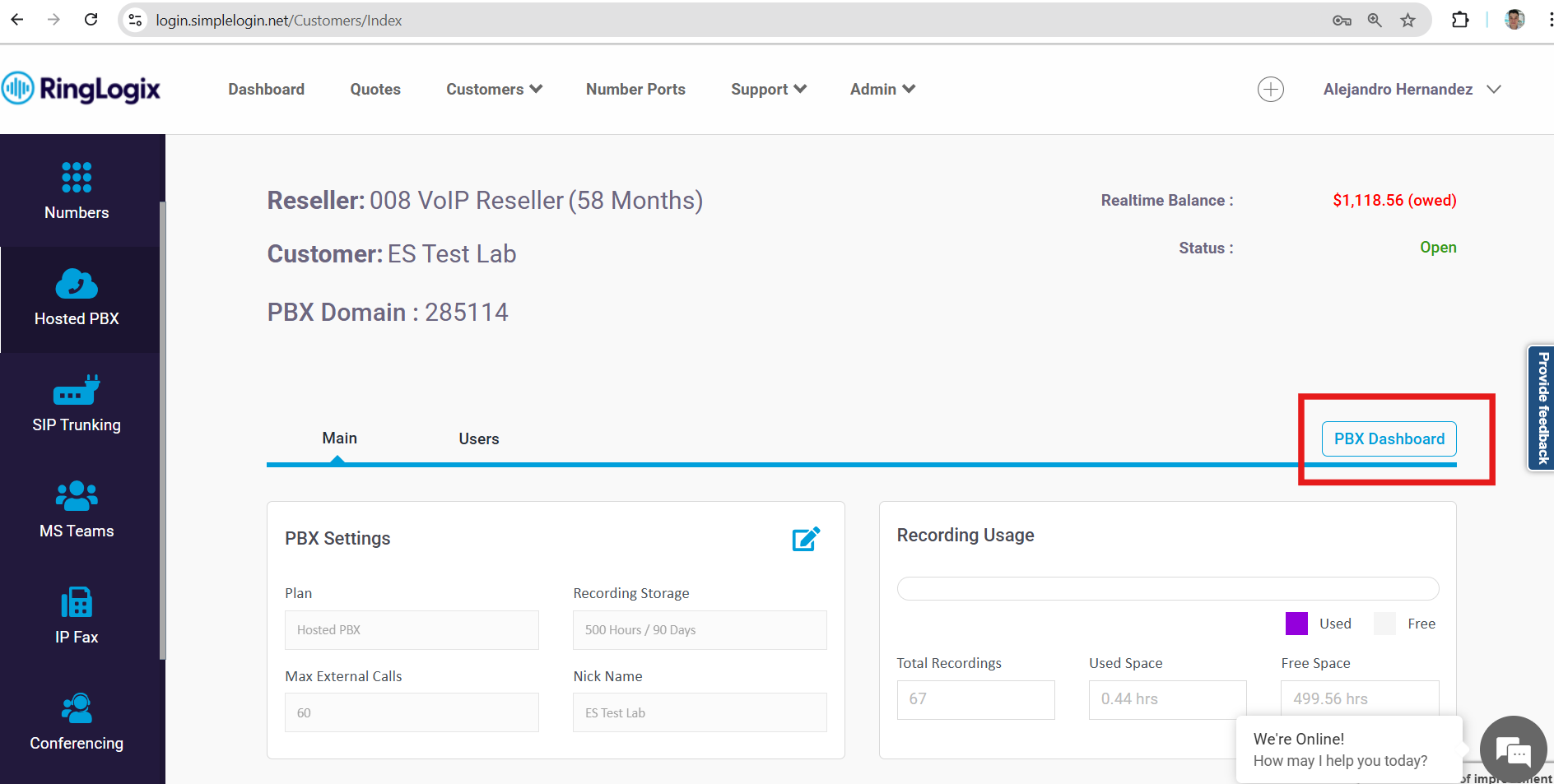Click the Max External Calls field

(x=412, y=712)
